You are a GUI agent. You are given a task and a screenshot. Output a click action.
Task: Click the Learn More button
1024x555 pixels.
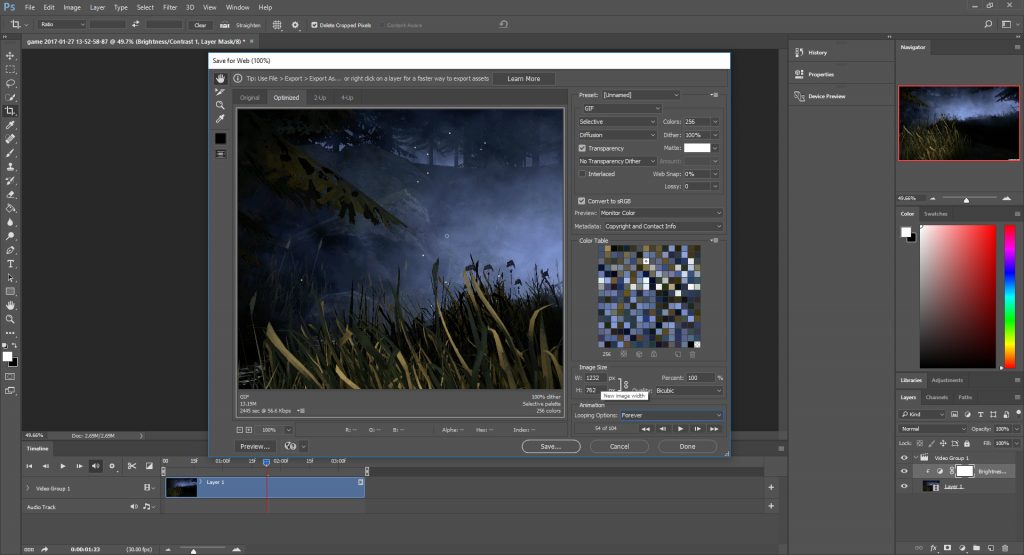(x=524, y=78)
